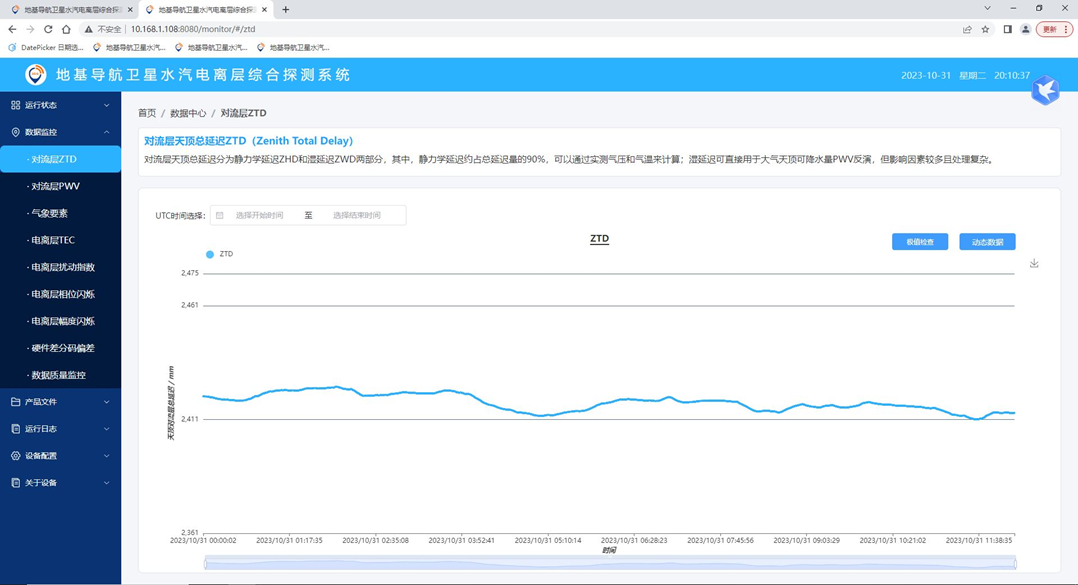The image size is (1078, 585).
Task: Open DatePicker 日期选... bookmark
Action: (x=45, y=47)
